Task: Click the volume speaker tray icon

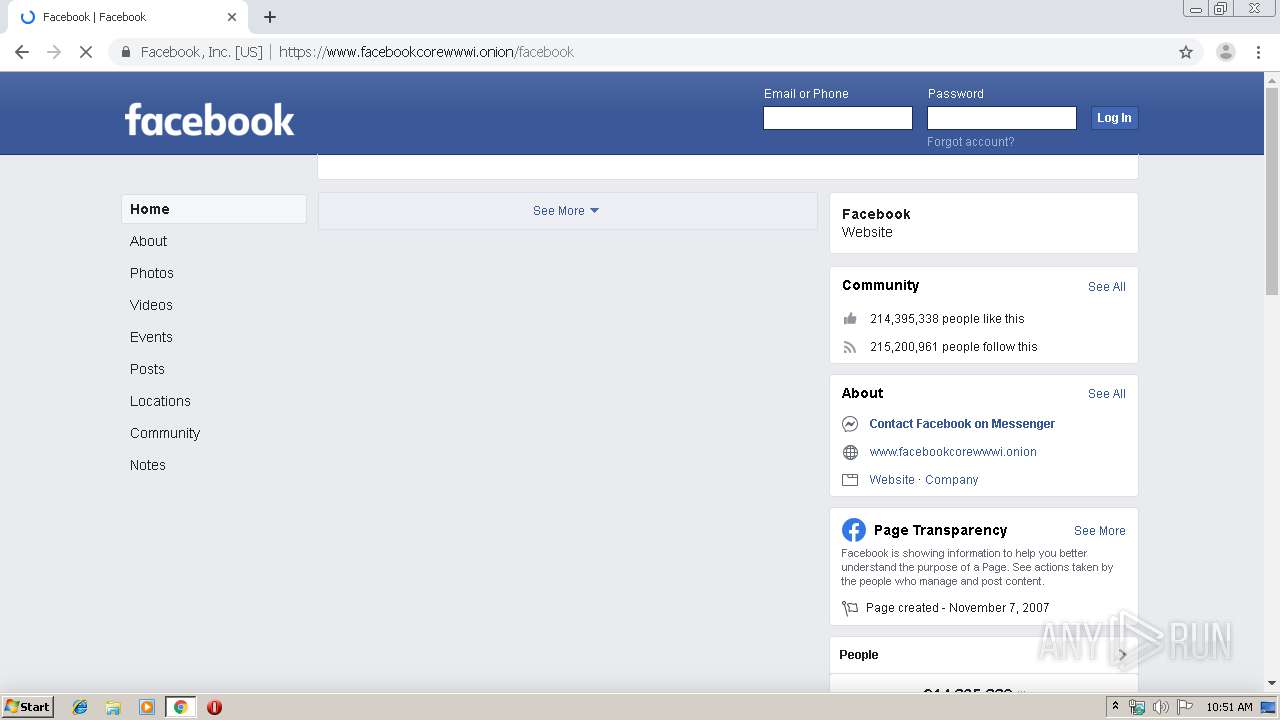Action: pos(1160,707)
